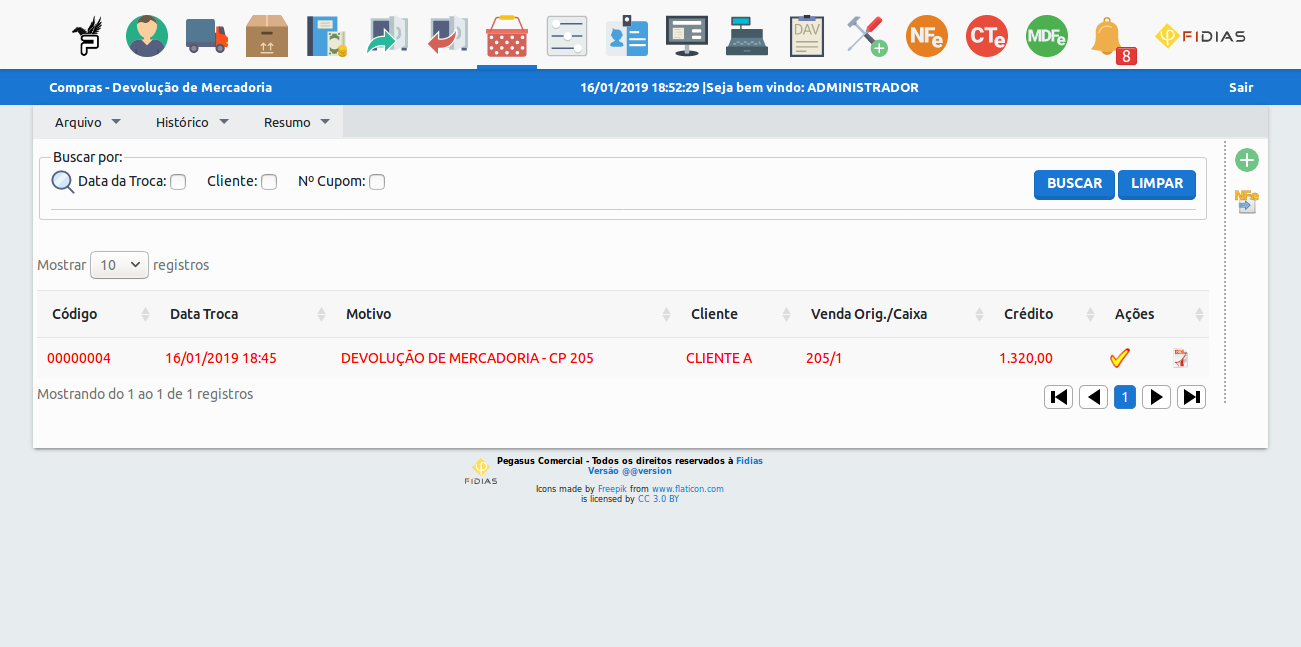Click the yellow checkmark action icon
1301x647 pixels.
(x=1120, y=358)
